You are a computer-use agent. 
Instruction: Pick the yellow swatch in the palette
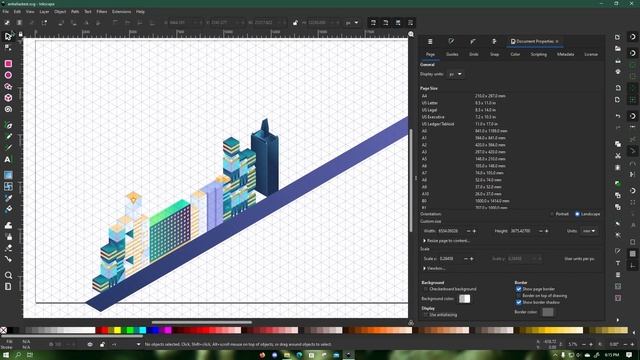[118, 330]
